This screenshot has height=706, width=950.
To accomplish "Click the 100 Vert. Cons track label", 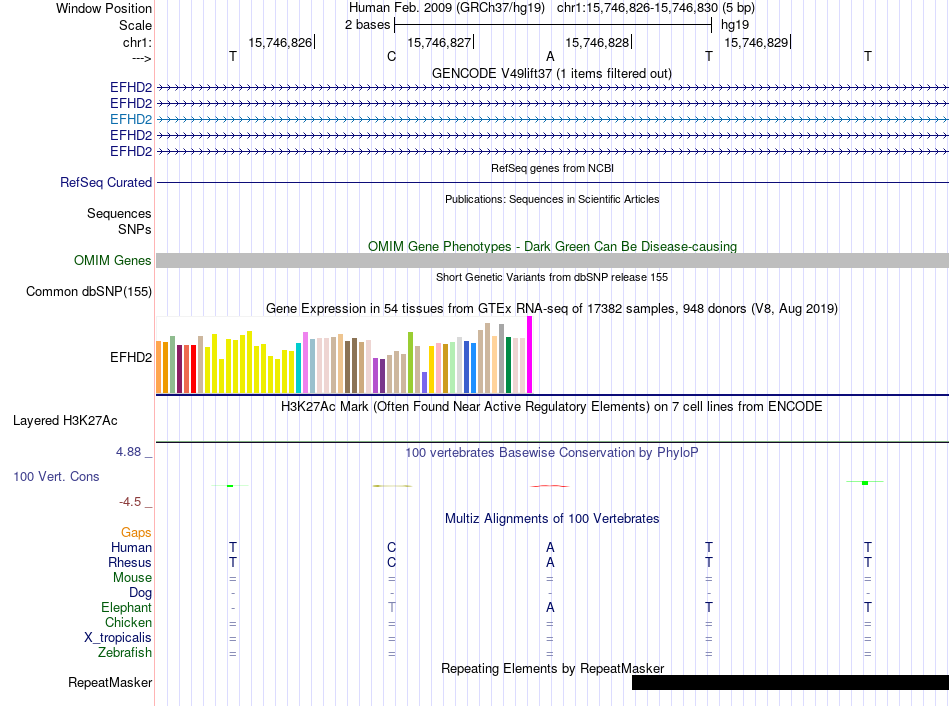I will [x=56, y=476].
